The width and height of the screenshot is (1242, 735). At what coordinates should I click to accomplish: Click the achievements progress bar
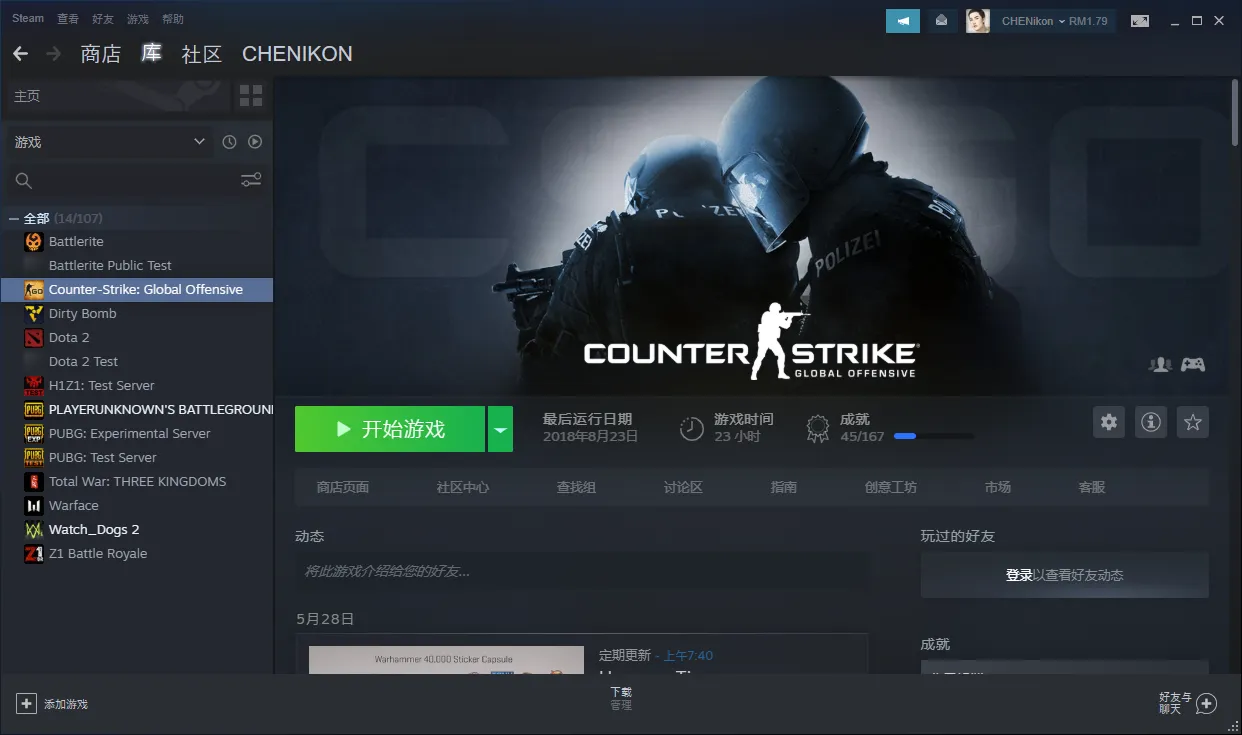(x=933, y=436)
